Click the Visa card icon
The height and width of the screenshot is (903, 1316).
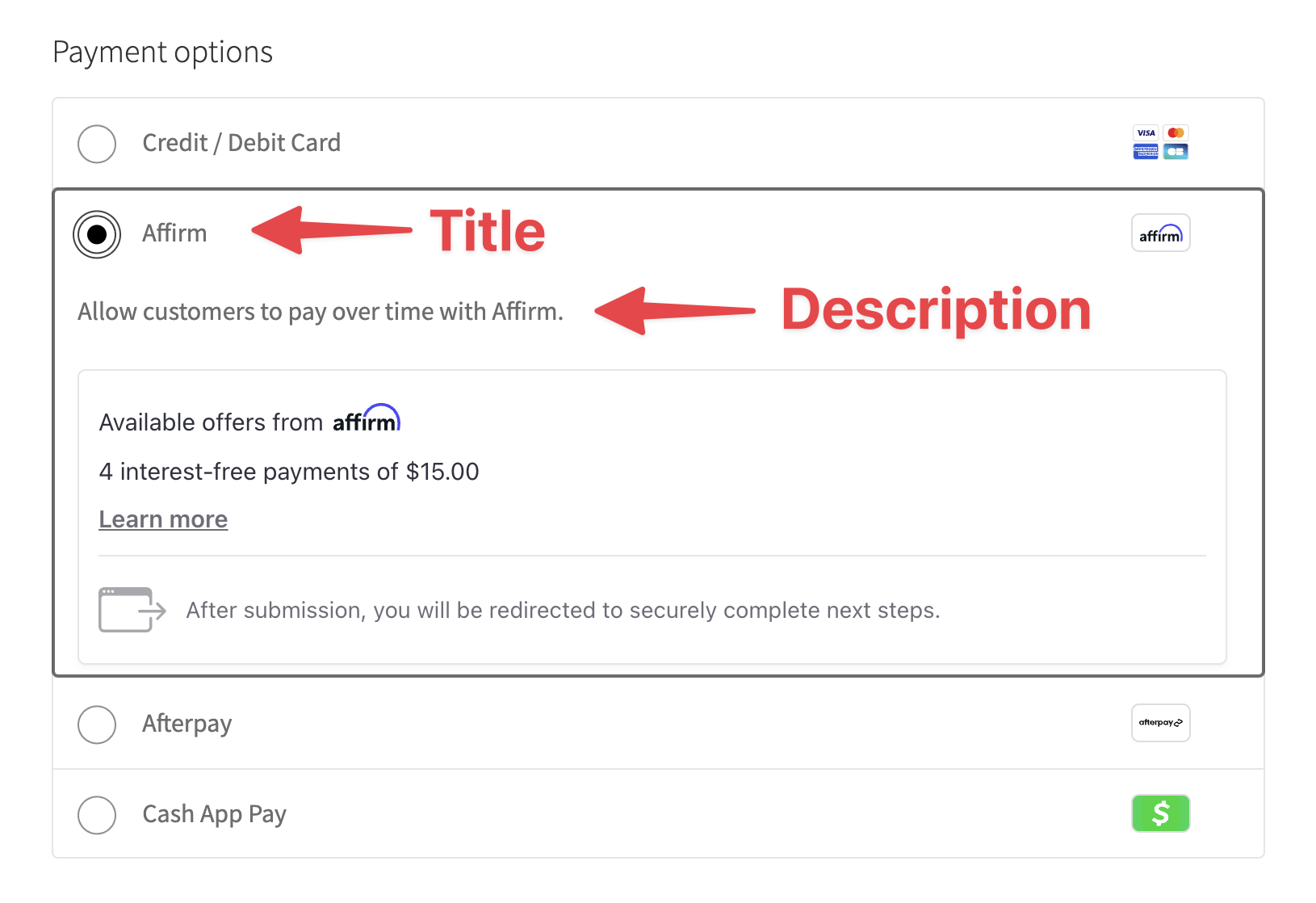[x=1146, y=132]
